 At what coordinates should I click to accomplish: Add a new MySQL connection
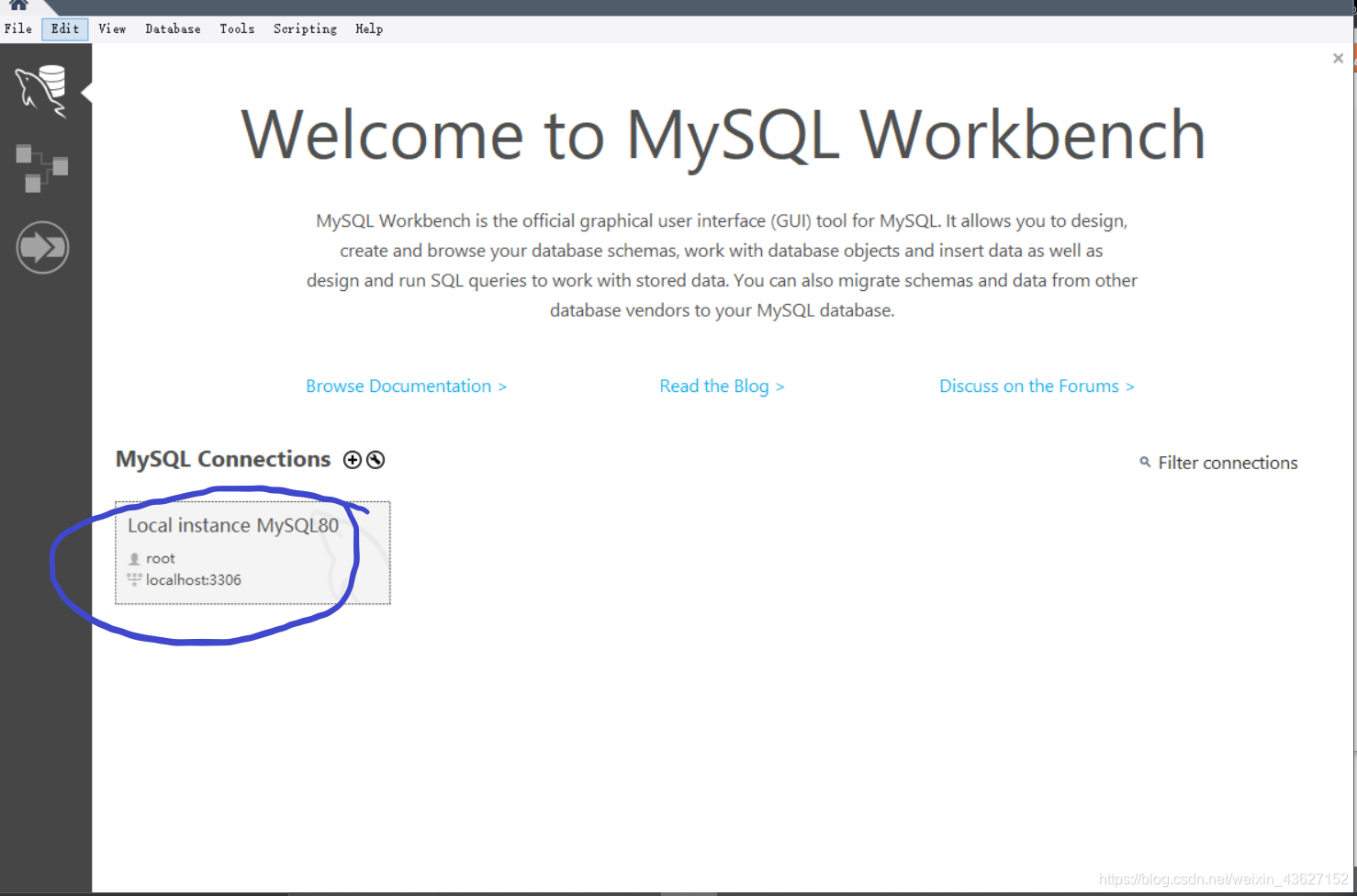coord(353,460)
